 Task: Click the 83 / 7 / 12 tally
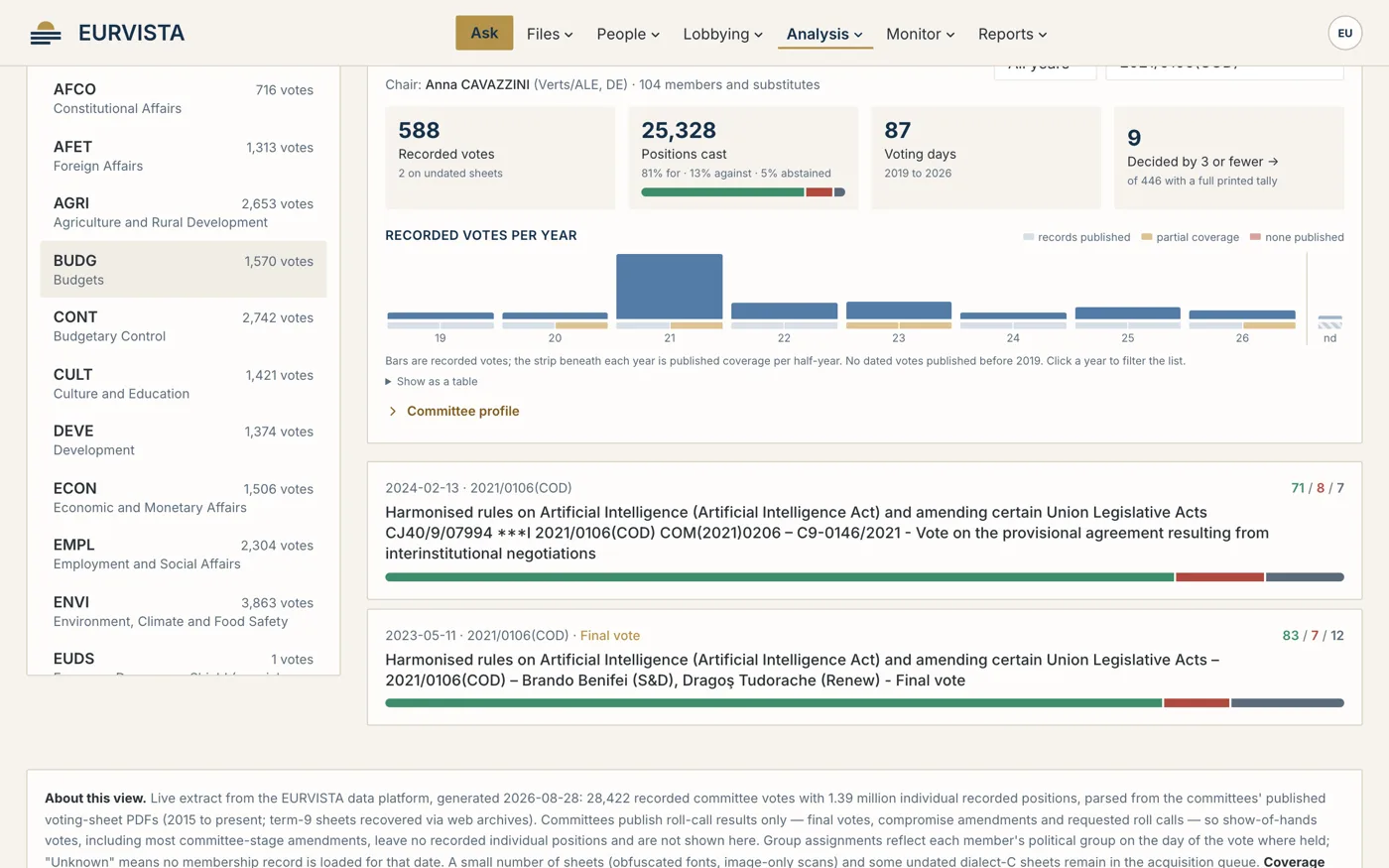pyautogui.click(x=1314, y=636)
